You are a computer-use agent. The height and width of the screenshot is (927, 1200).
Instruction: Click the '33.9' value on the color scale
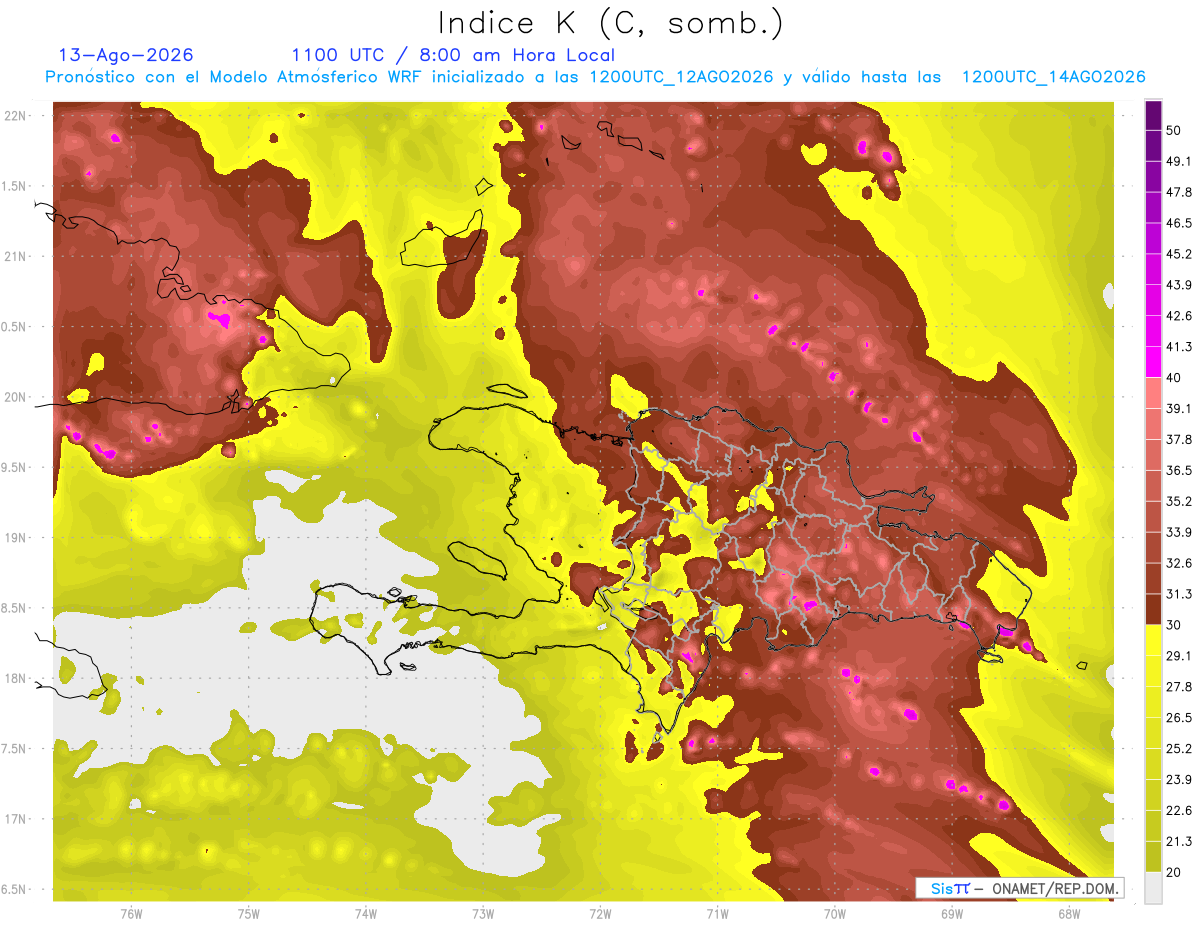[x=1178, y=532]
